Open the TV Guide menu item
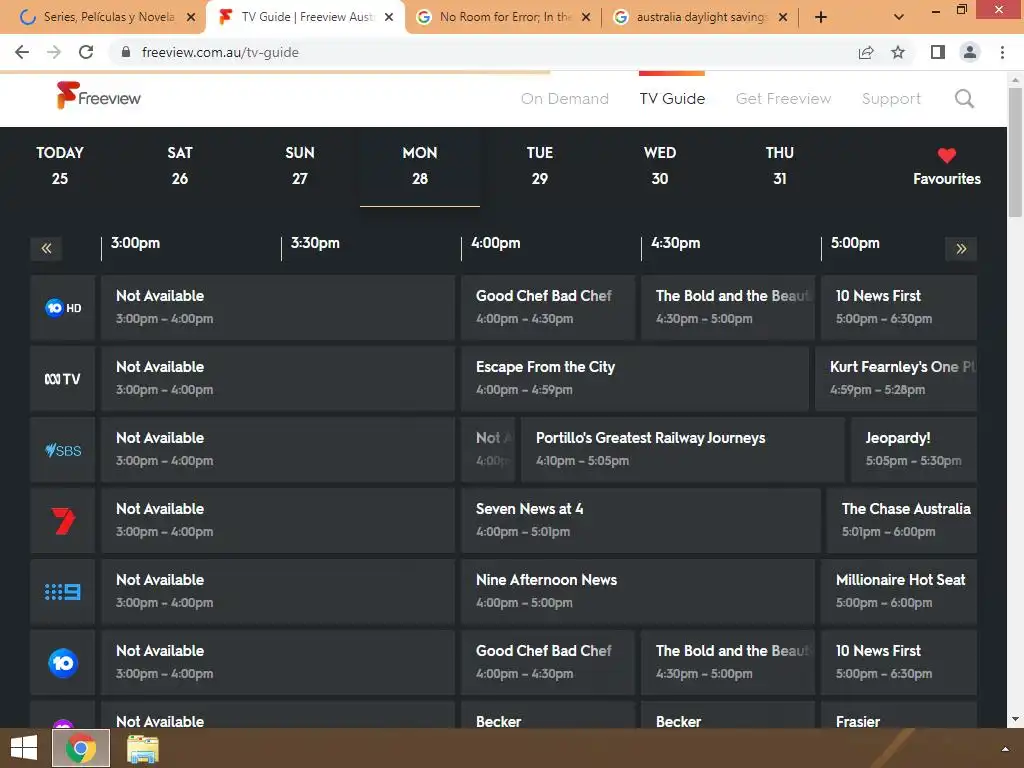The image size is (1024, 768). click(672, 99)
